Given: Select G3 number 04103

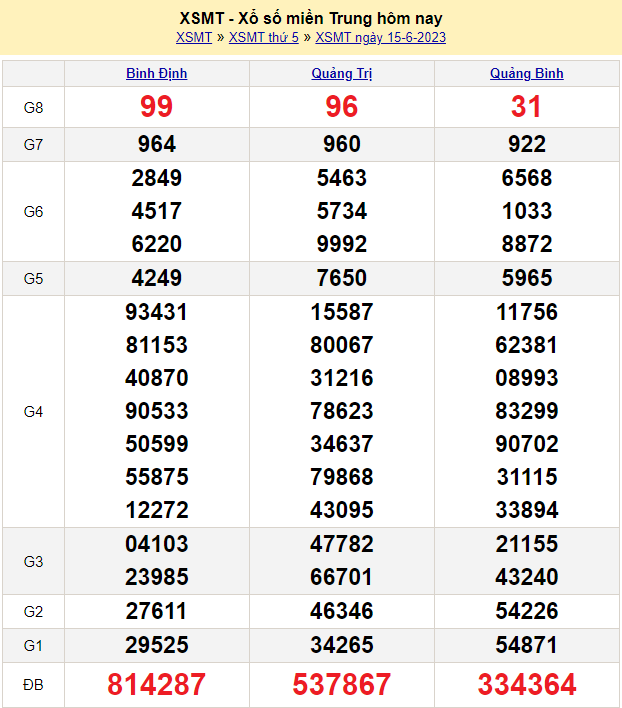Looking at the screenshot, I should point(157,544).
